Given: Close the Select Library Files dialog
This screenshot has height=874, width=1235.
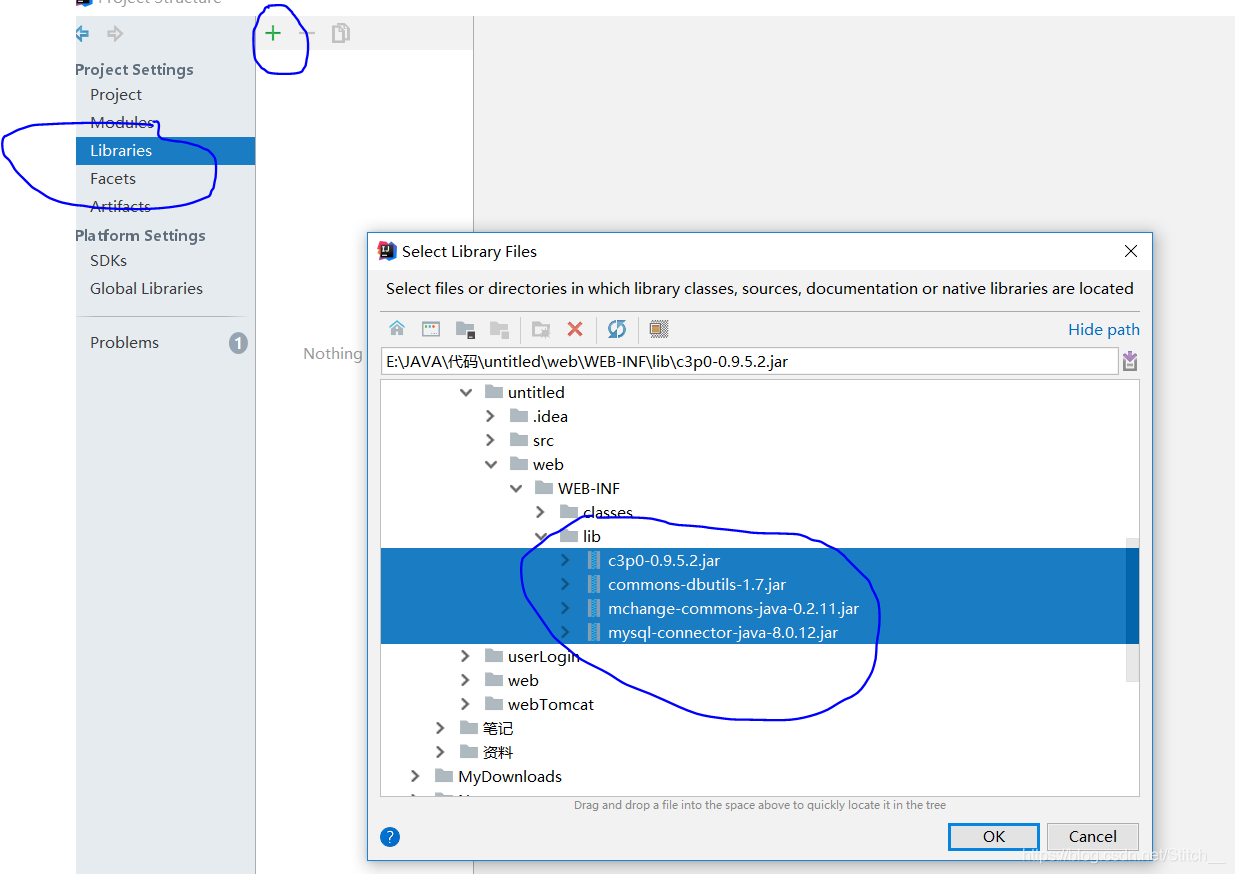Looking at the screenshot, I should click(x=1131, y=251).
